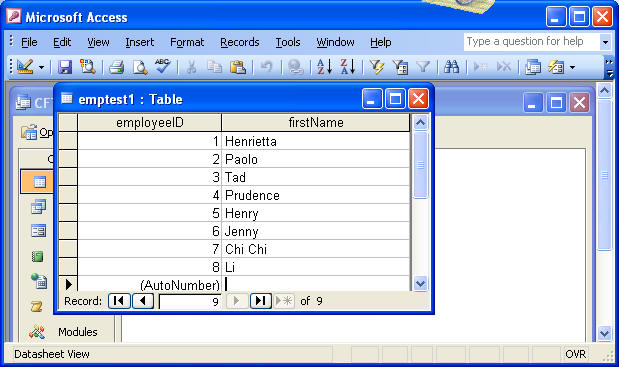Screen dimensions: 619x367
Task: Sort records descending Z to A
Action: [348, 67]
